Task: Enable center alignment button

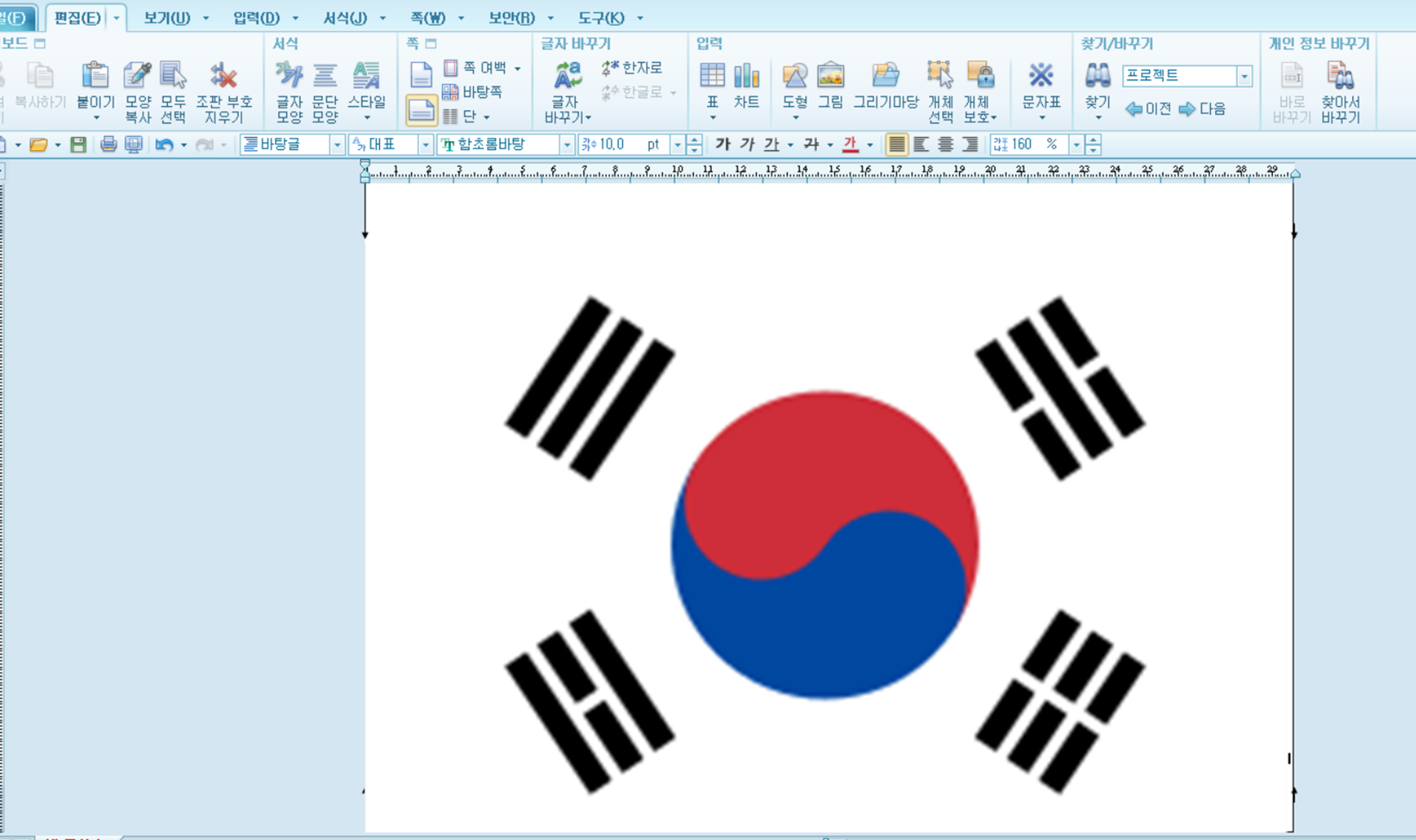Action: click(x=945, y=145)
